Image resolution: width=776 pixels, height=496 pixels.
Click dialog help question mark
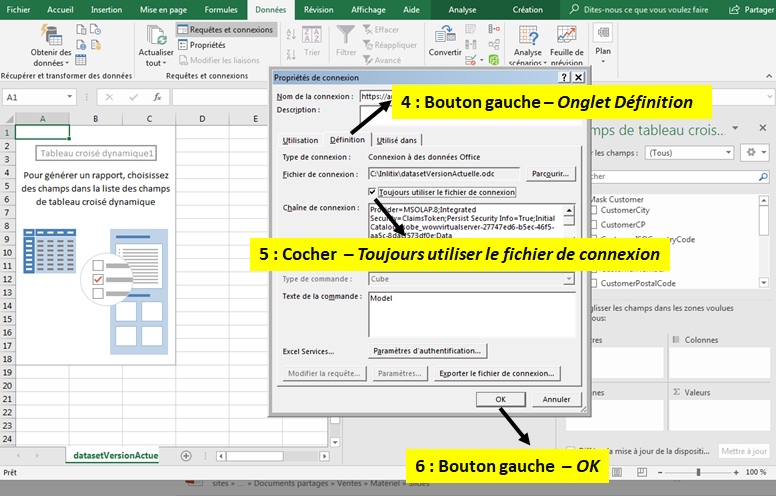tap(564, 77)
